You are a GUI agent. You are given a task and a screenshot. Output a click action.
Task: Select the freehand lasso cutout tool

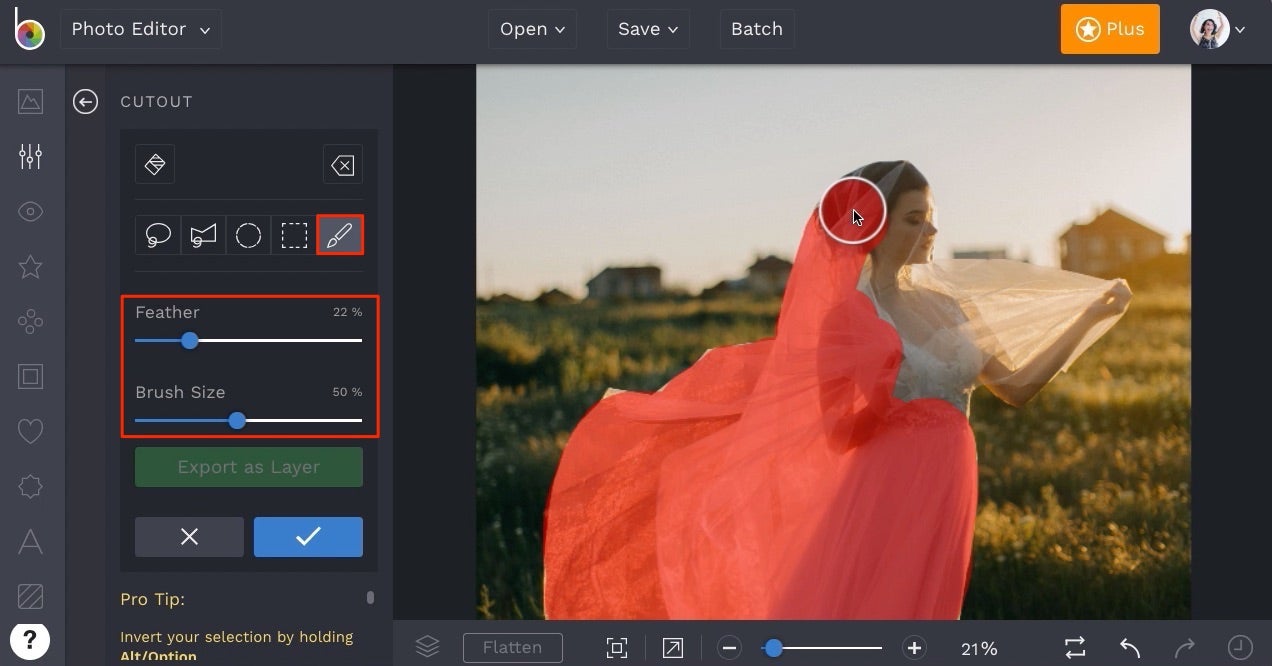[x=158, y=235]
